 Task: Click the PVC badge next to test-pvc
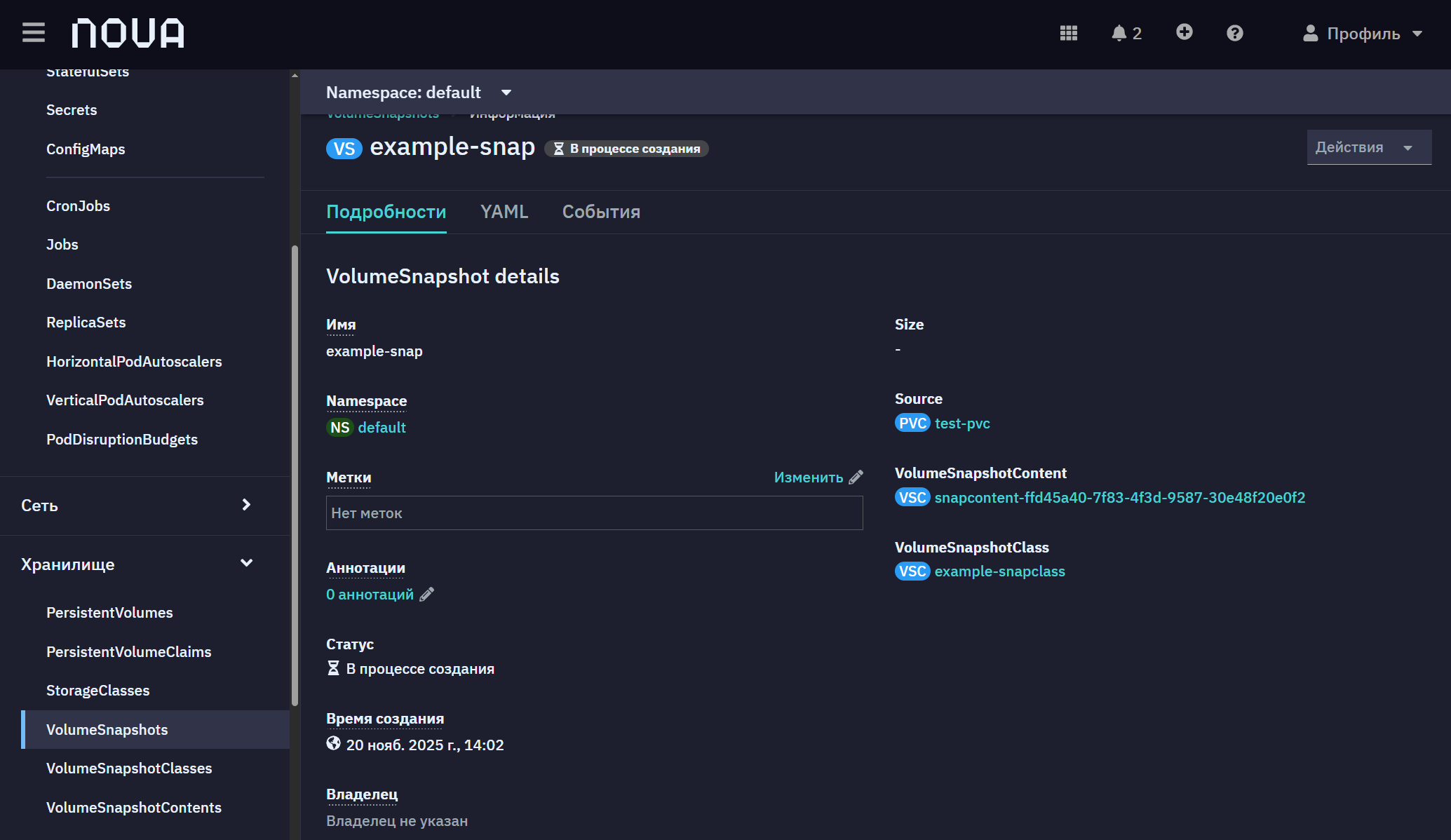point(912,424)
